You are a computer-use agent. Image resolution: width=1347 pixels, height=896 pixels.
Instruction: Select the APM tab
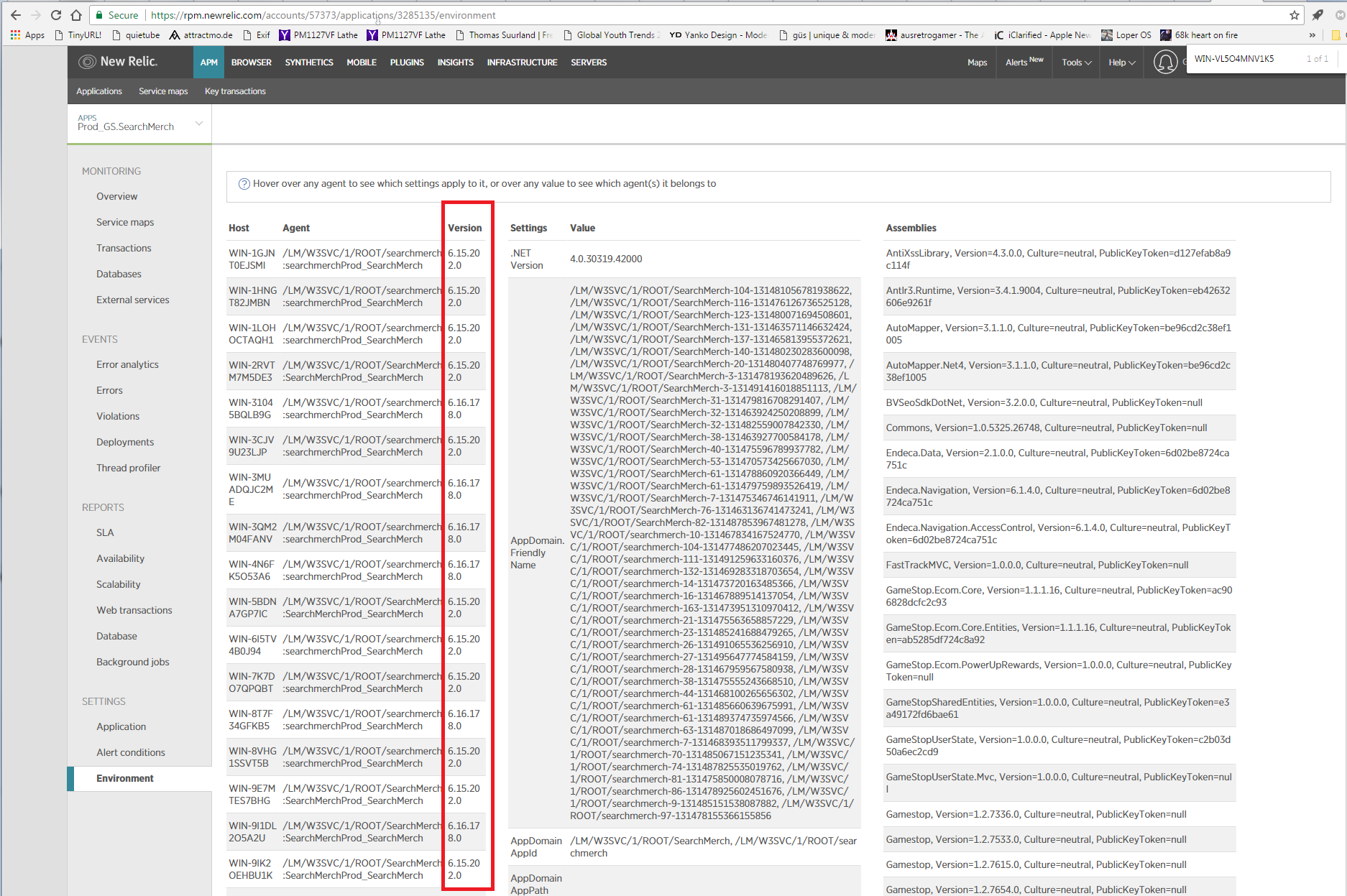[209, 63]
